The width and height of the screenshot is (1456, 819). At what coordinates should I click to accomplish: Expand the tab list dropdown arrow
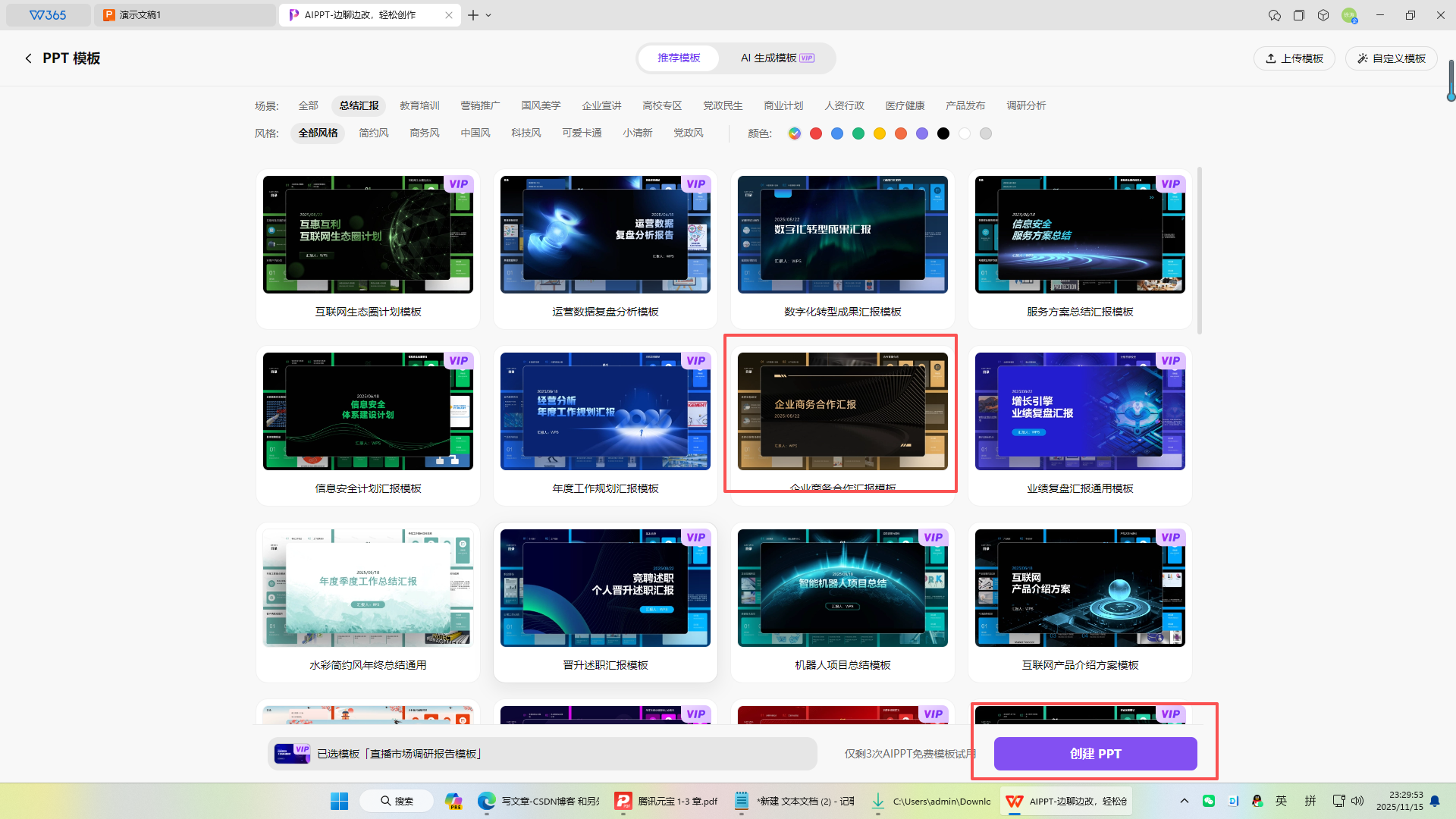pyautogui.click(x=488, y=15)
